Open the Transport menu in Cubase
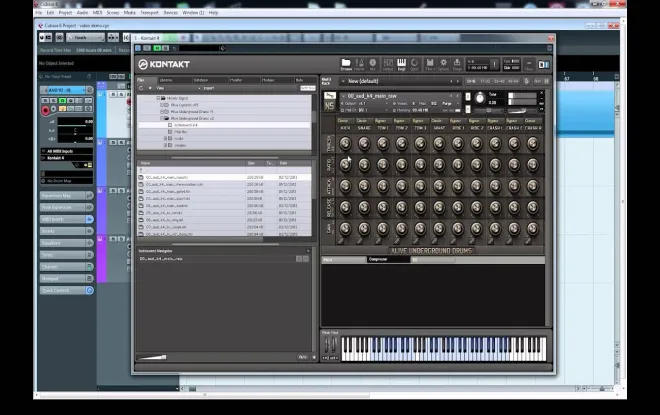The width and height of the screenshot is (660, 415). (149, 13)
